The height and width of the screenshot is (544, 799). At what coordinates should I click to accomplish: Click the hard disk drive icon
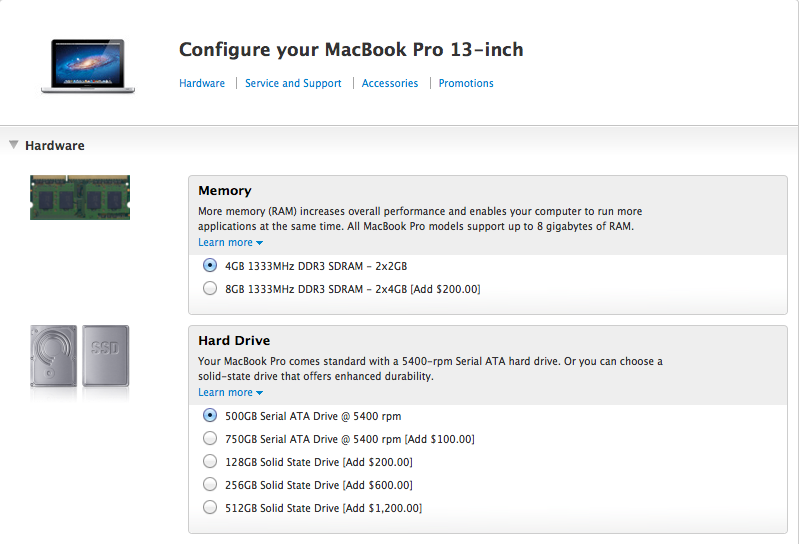54,356
